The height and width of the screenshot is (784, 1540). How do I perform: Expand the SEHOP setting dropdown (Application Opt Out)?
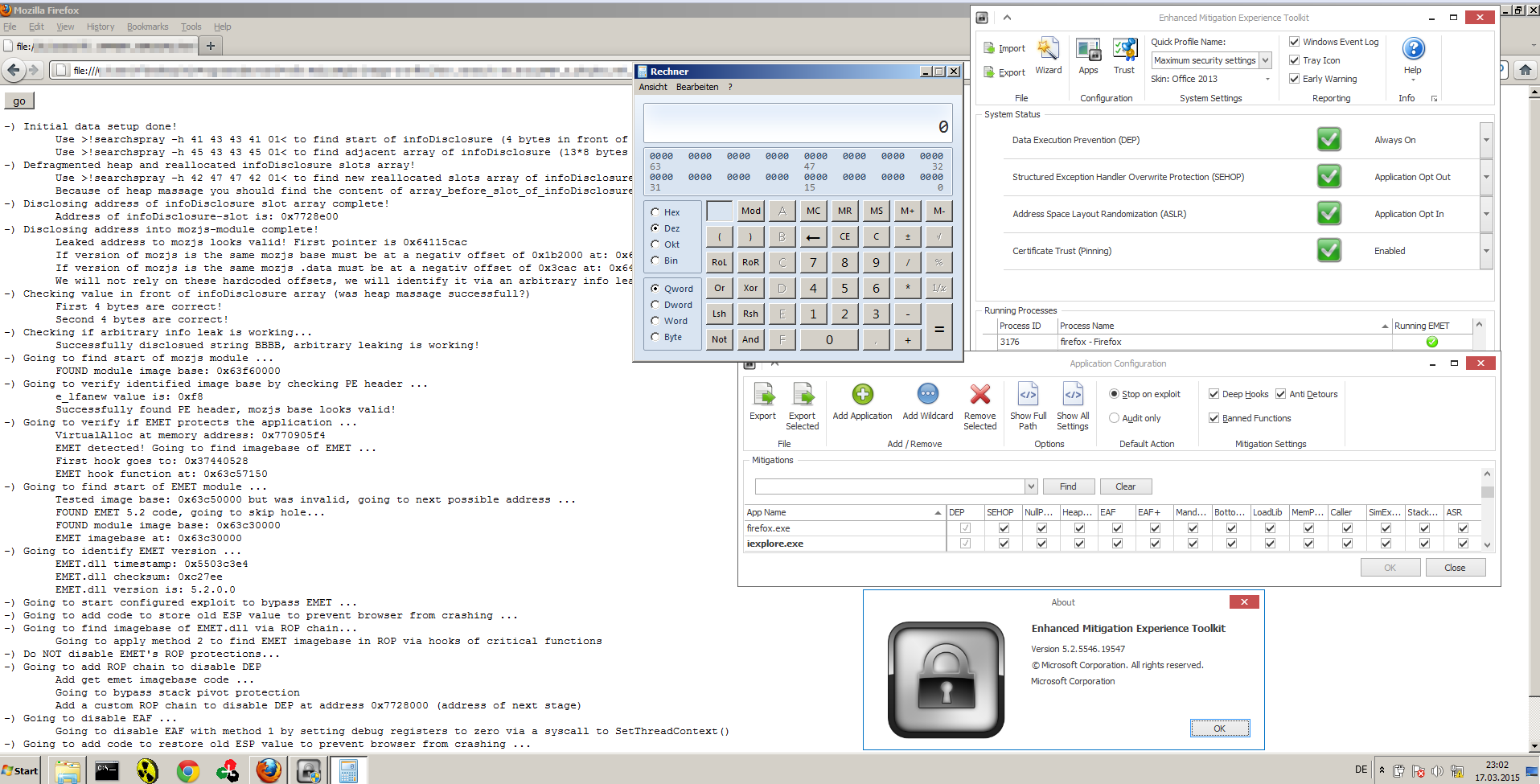pos(1486,177)
